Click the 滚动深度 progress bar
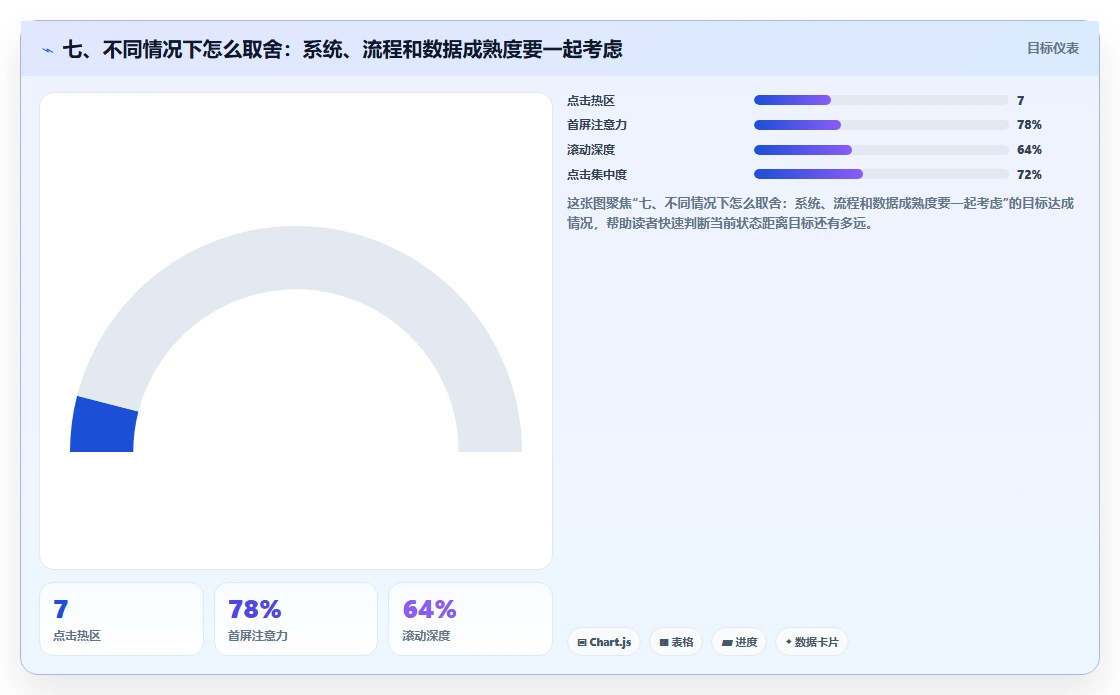The height and width of the screenshot is (695, 1120). tap(881, 150)
